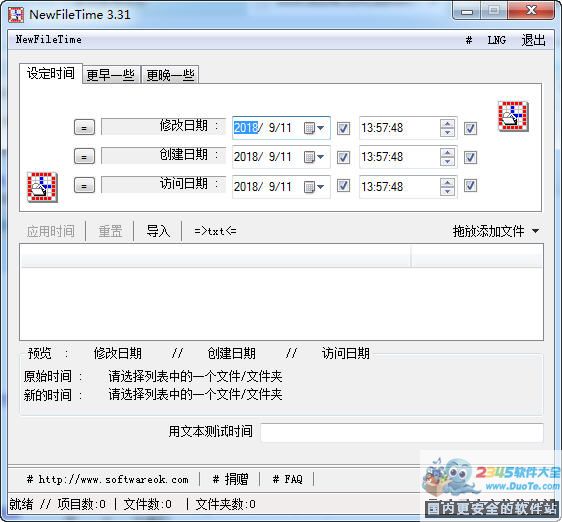The image size is (562, 522).
Task: Toggle the 访问日期 time checkbox
Action: [470, 186]
